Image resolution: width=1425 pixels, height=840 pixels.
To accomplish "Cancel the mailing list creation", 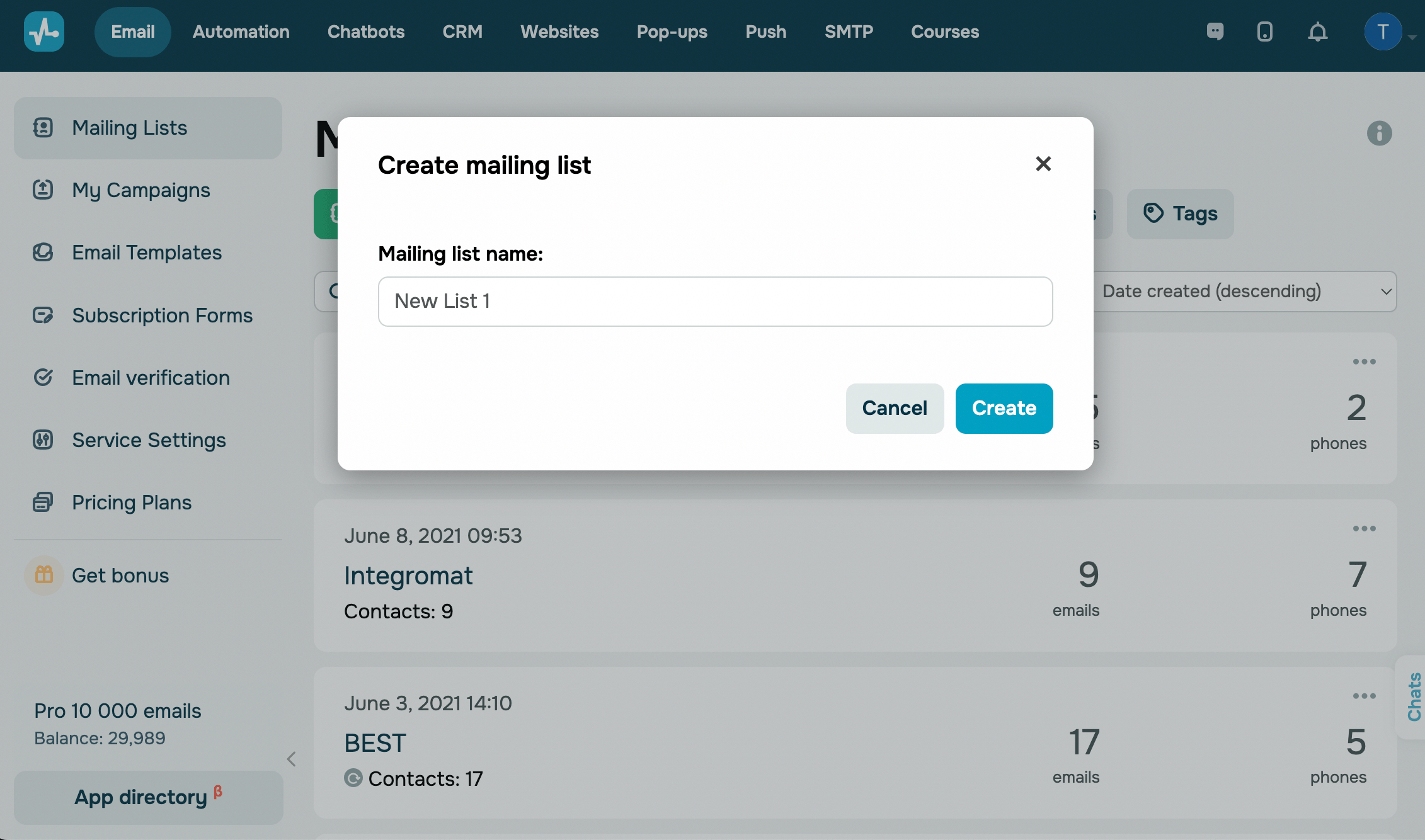I will [x=894, y=408].
